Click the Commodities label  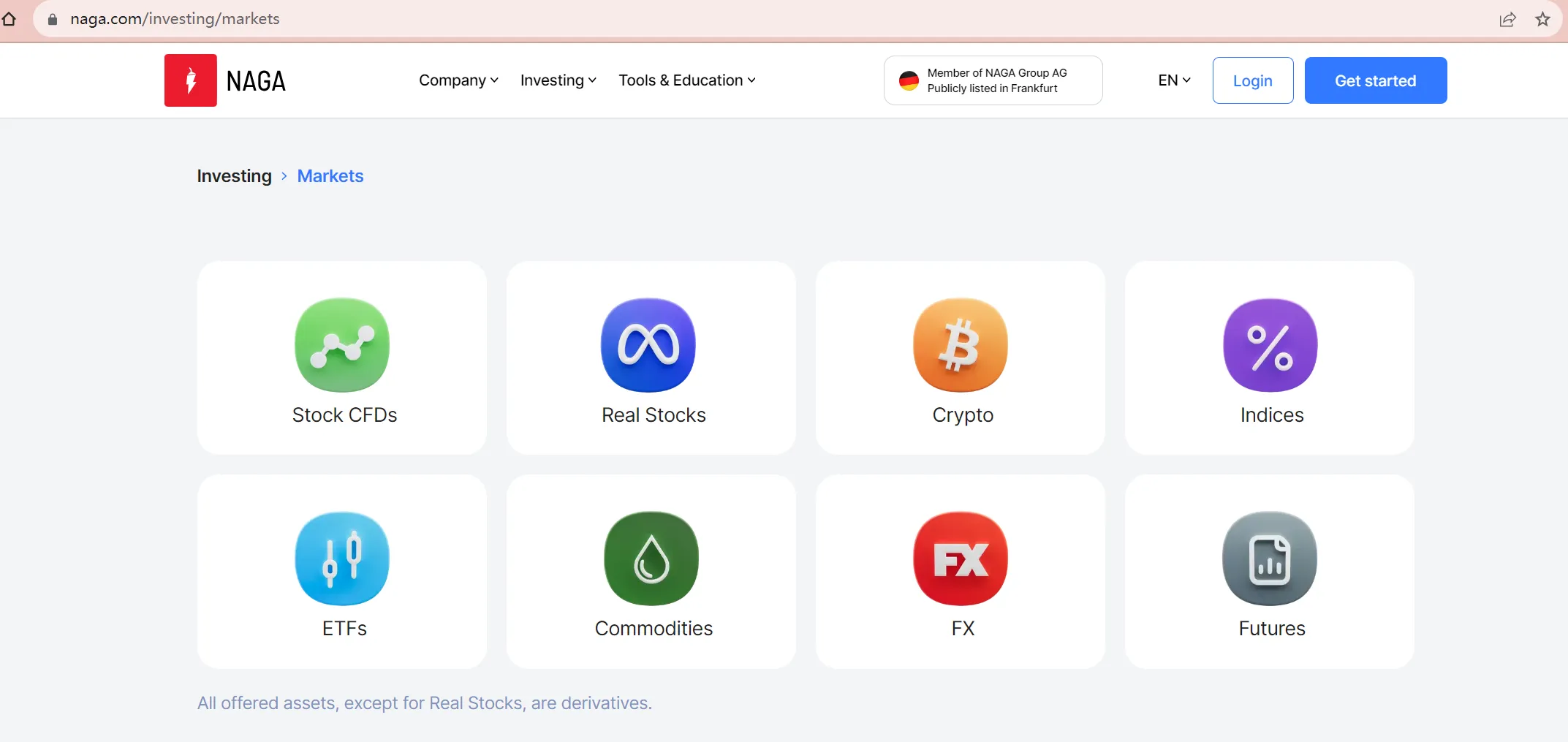(654, 629)
